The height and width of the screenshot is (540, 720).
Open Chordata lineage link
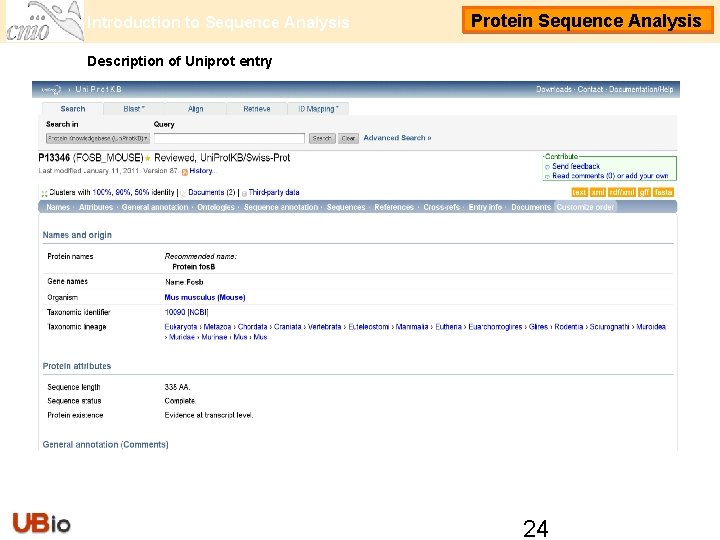(253, 327)
